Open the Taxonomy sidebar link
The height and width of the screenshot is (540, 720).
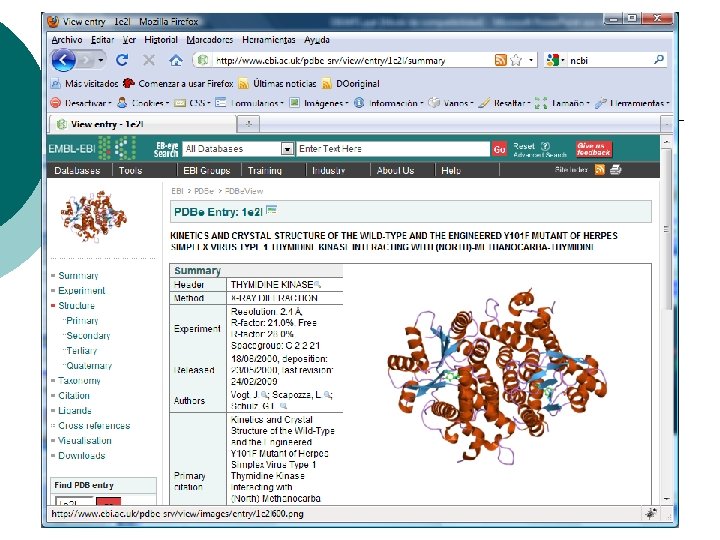coord(79,381)
